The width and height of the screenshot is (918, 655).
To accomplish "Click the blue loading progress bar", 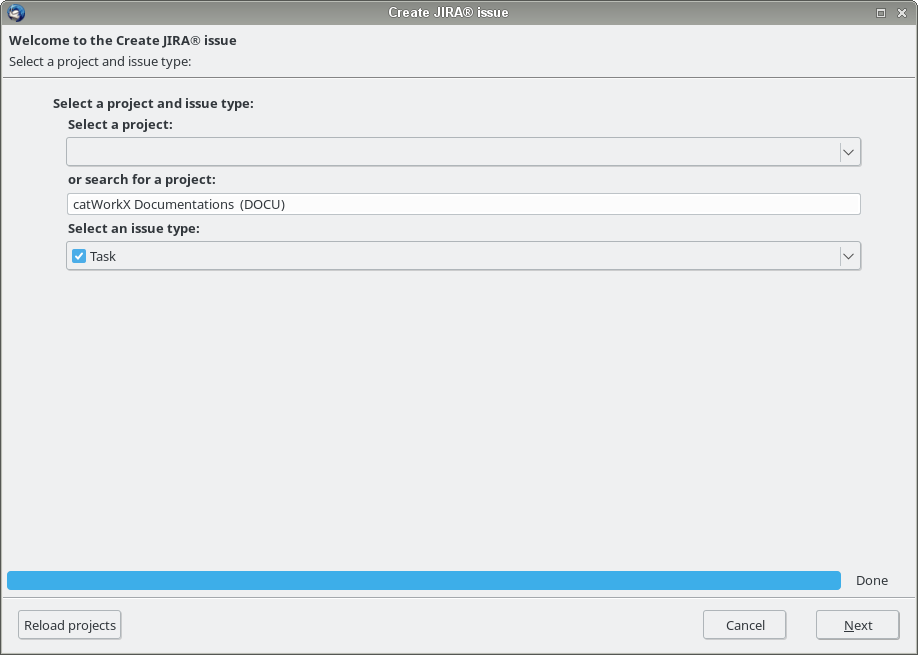I will (423, 580).
